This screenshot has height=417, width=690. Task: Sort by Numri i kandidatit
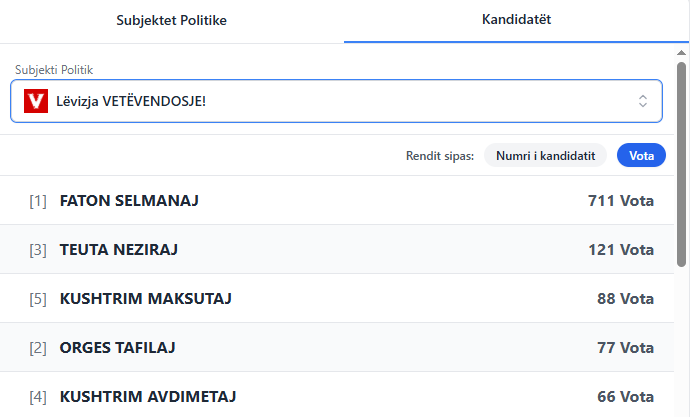(545, 155)
